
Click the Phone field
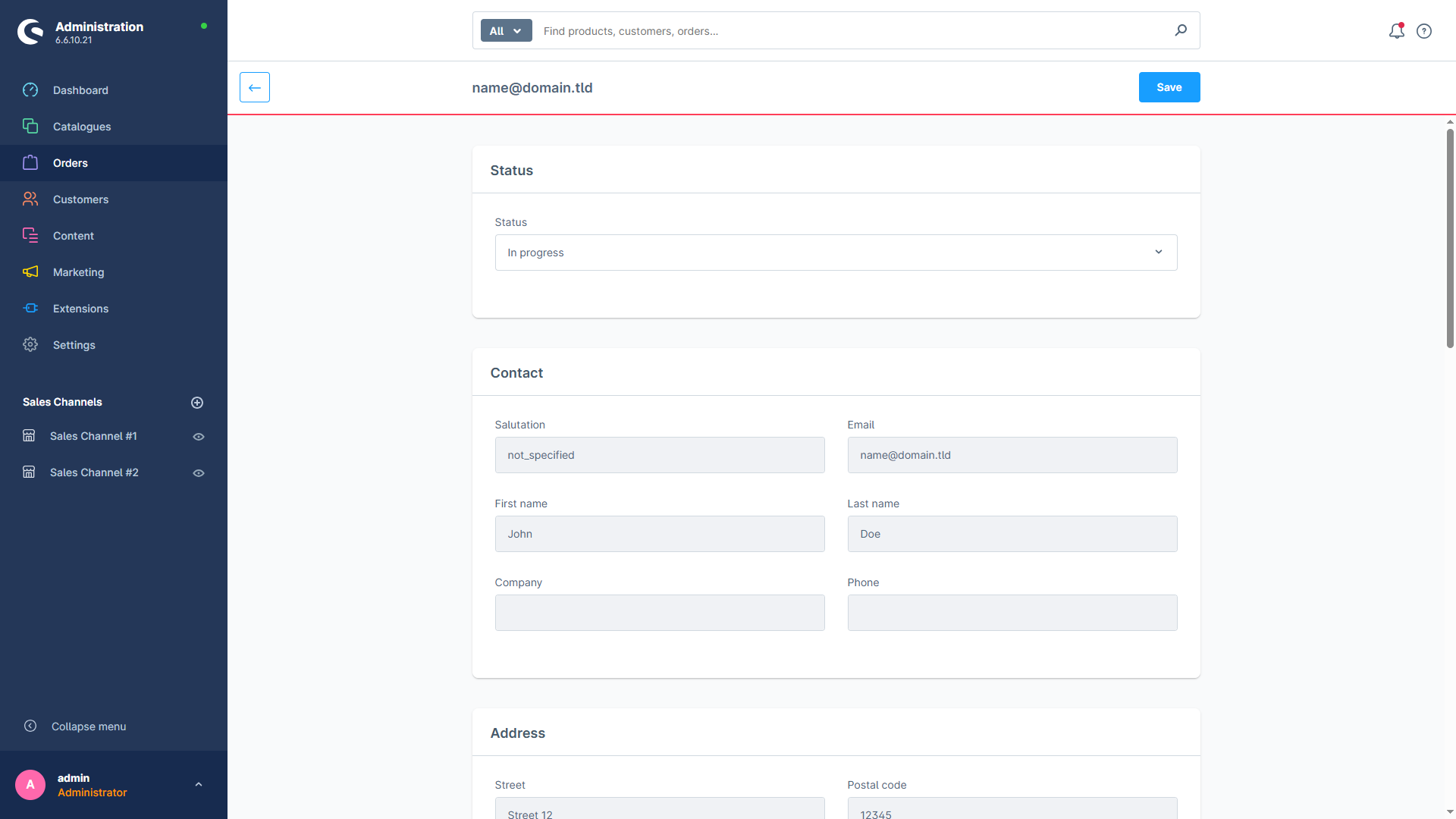[x=1012, y=613]
